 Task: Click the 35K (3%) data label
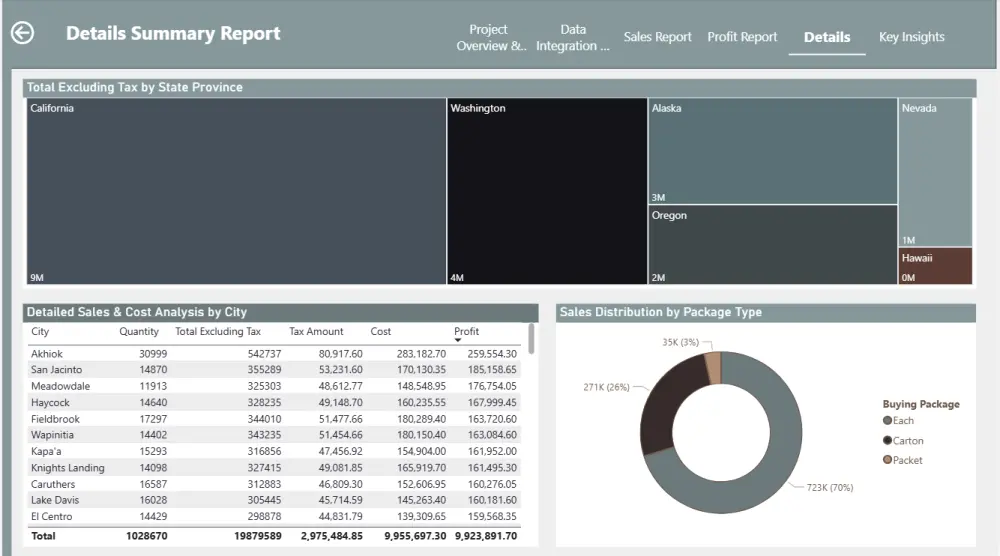tap(680, 342)
